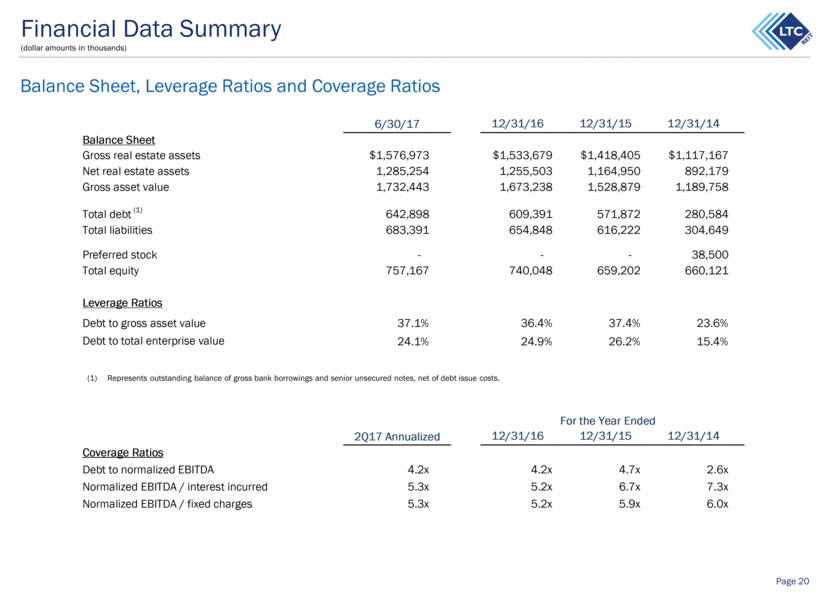Click the Leverage Ratios heading
The width and height of the screenshot is (830, 604).
pyautogui.click(x=122, y=303)
